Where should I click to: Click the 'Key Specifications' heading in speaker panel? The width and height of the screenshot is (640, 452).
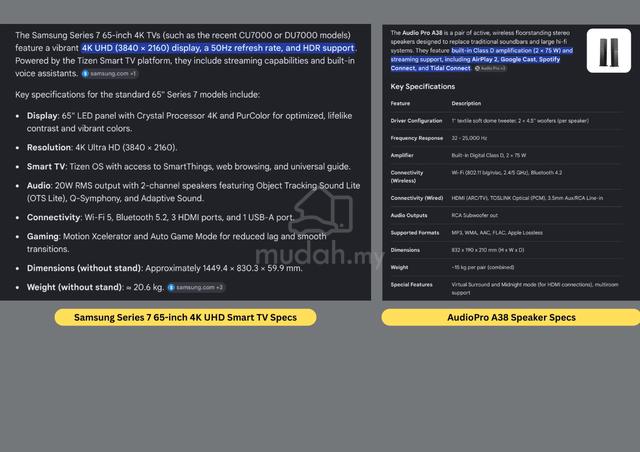(422, 87)
